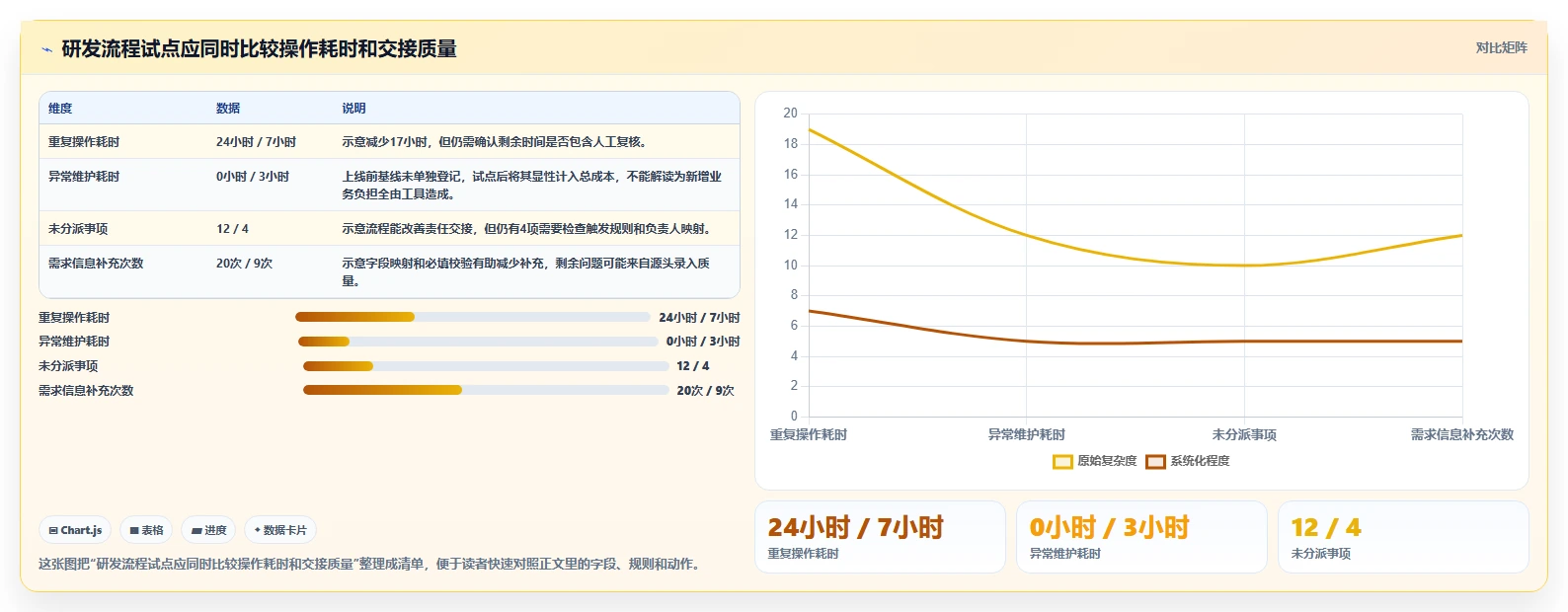
Task: Click the 24小时 / 7小时 table cell
Action: tap(256, 142)
